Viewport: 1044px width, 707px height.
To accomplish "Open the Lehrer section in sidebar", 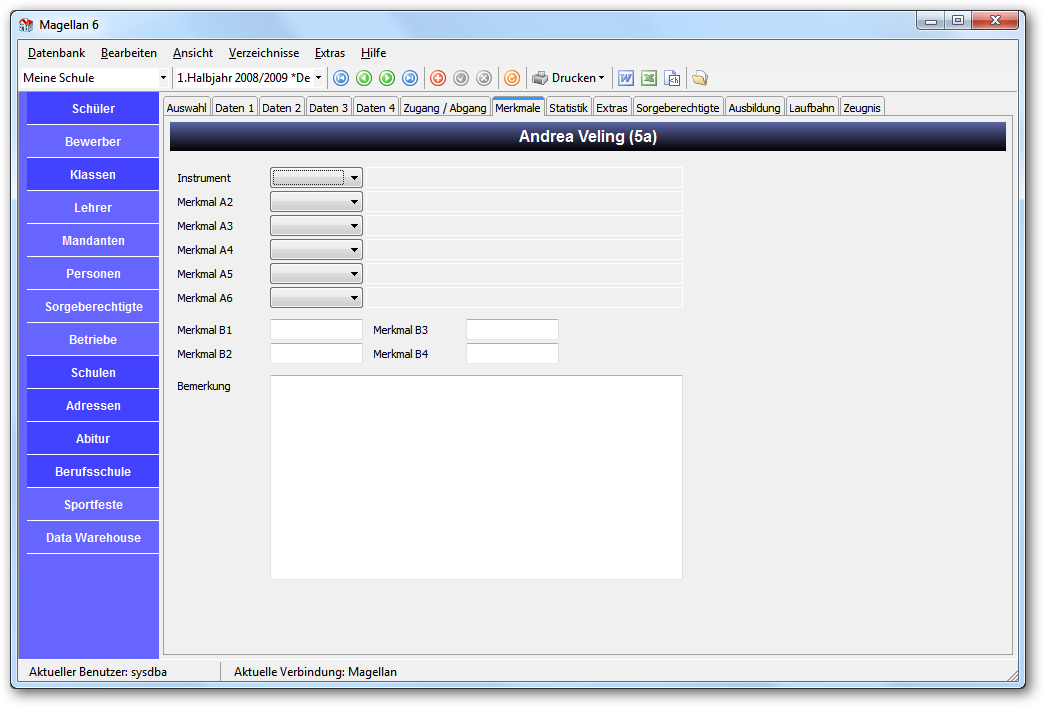I will point(93,208).
